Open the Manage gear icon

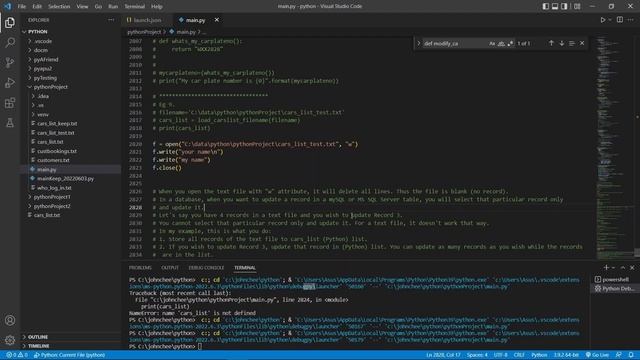click(x=10, y=340)
